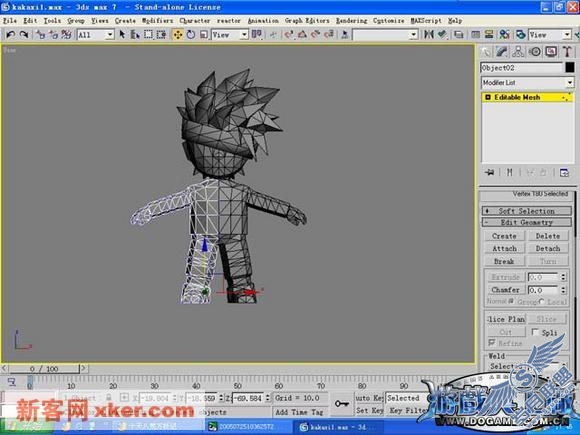The height and width of the screenshot is (435, 580).
Task: Activate the Select and Move tool
Action: pos(178,35)
